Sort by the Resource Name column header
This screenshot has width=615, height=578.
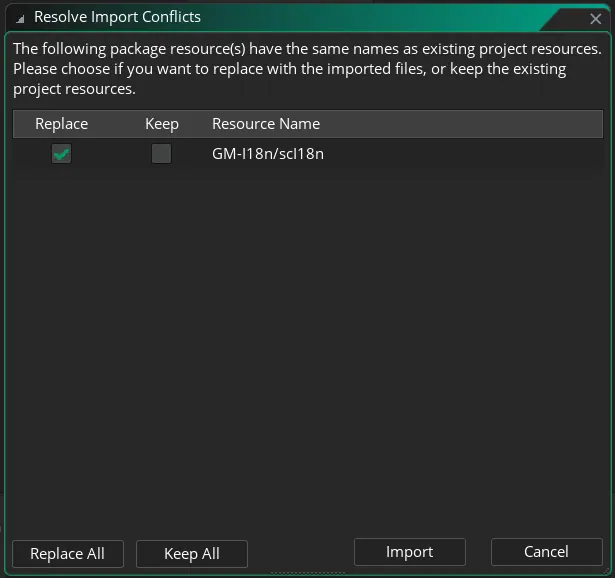tap(266, 124)
